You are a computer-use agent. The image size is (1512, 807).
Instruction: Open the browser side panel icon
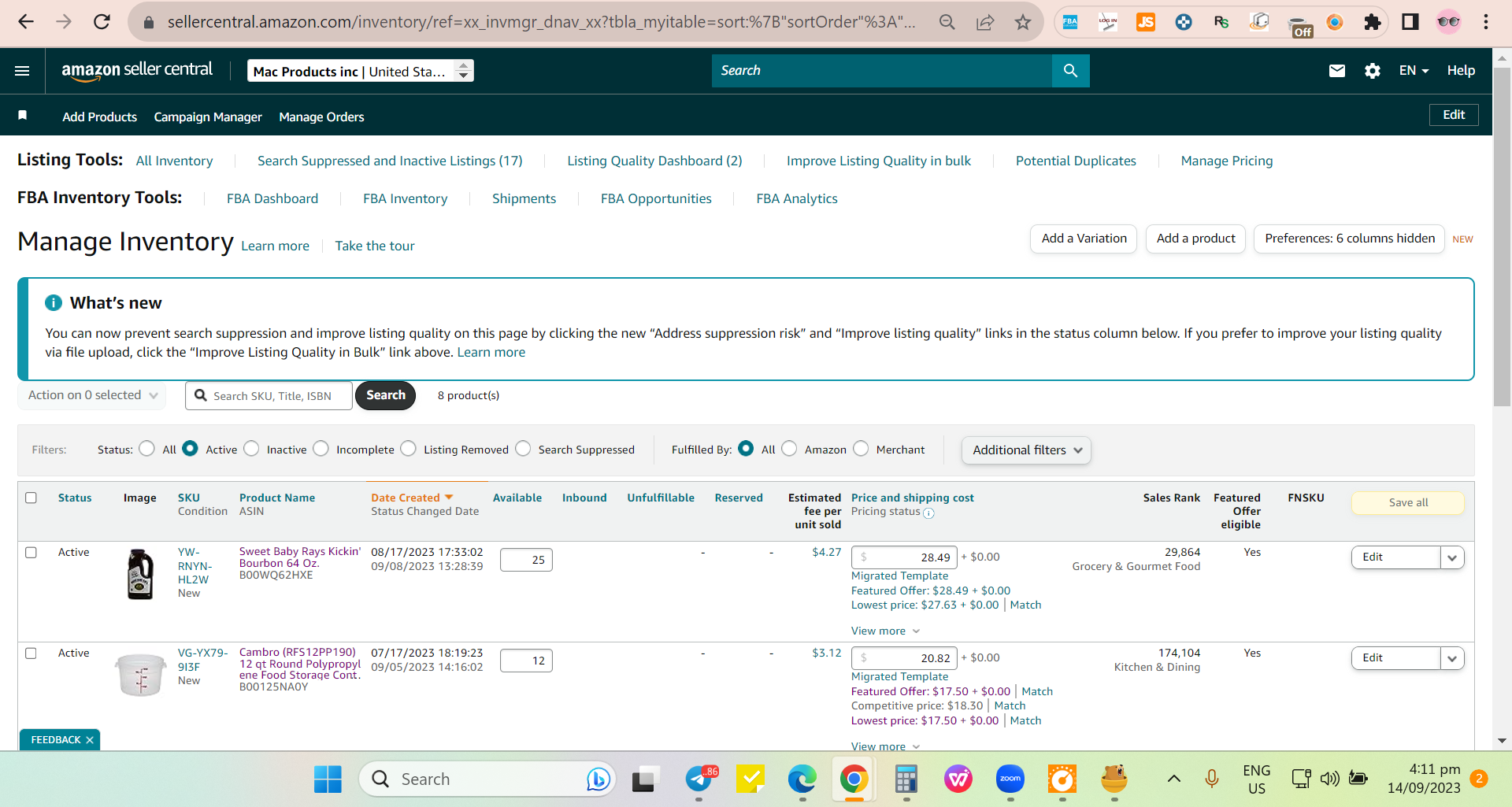[x=1410, y=22]
